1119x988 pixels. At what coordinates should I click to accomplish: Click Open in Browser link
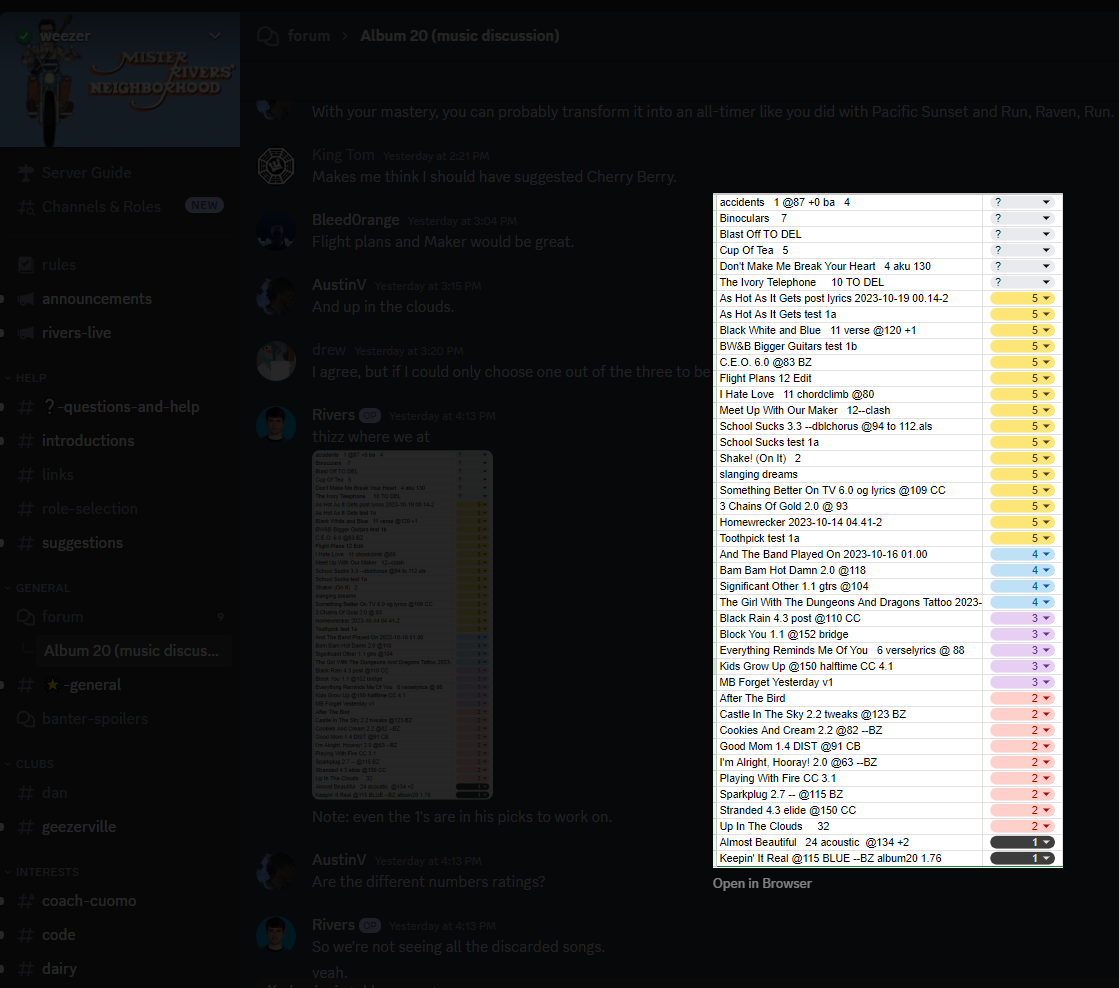tap(762, 884)
